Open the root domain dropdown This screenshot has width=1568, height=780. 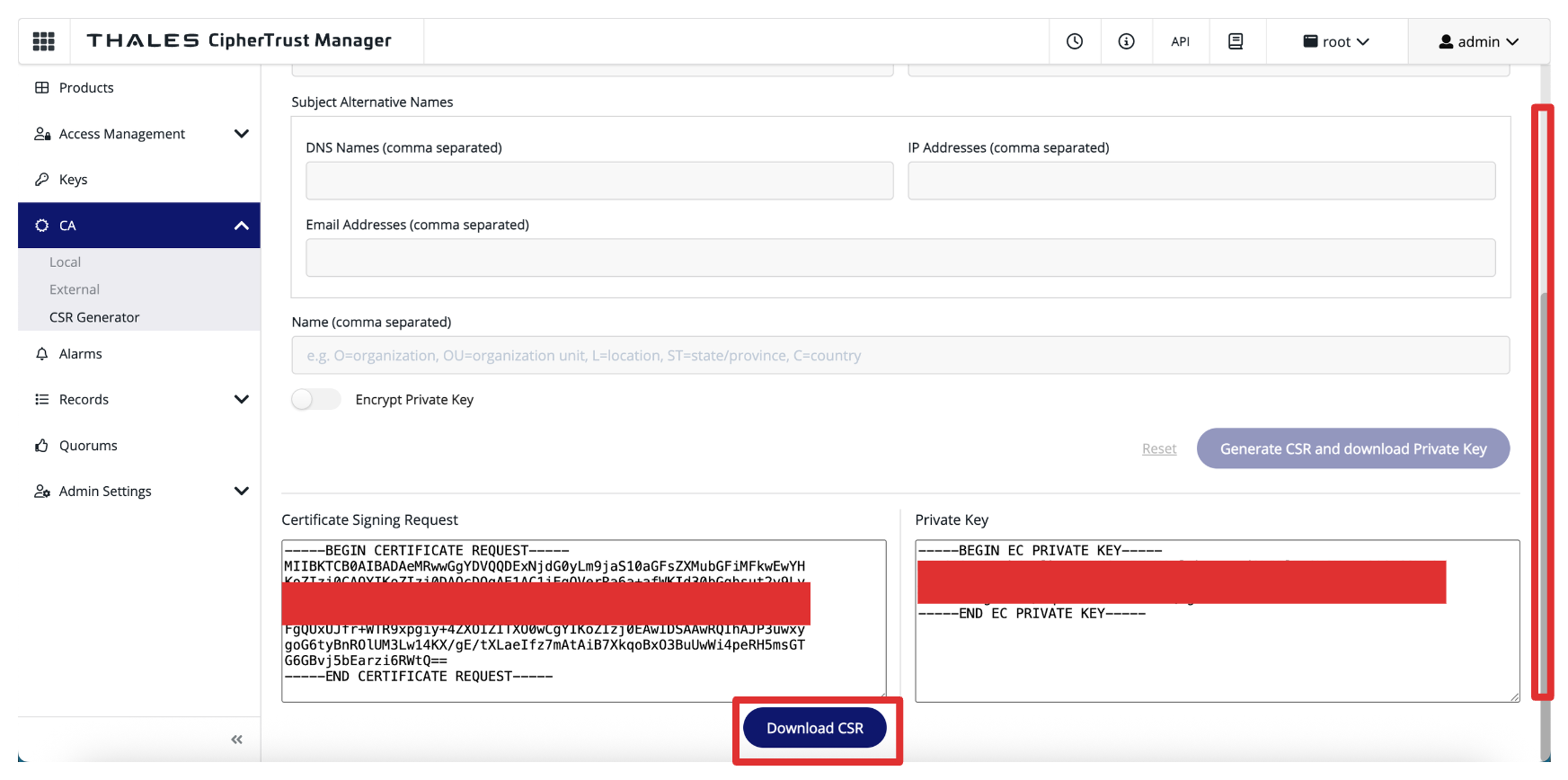(x=1336, y=41)
